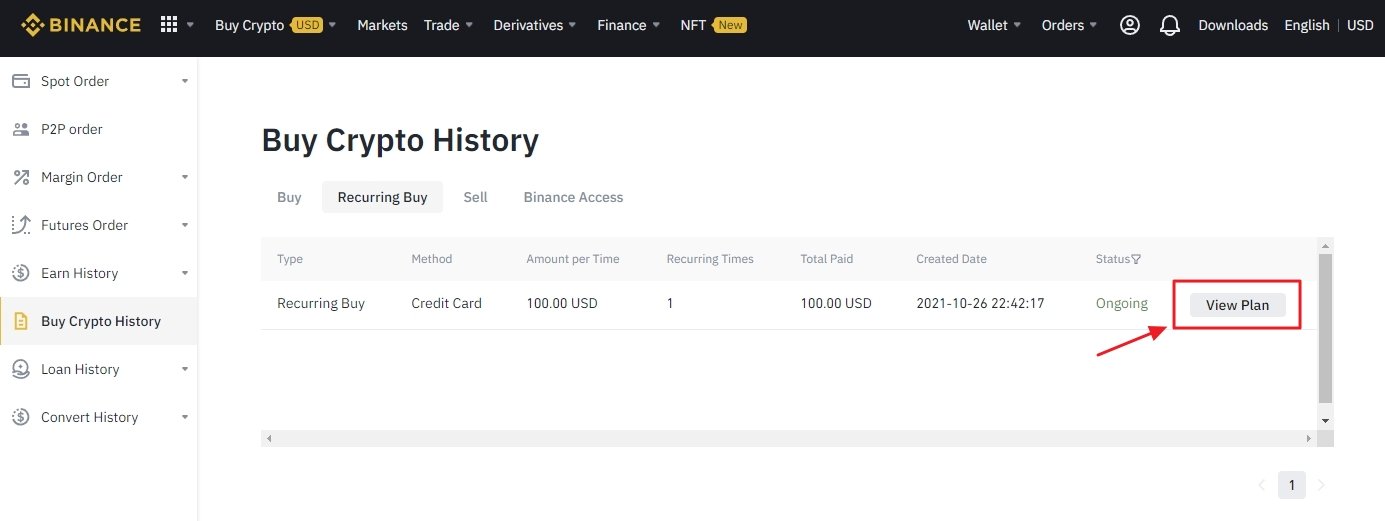Click the Downloads link
The height and width of the screenshot is (521, 1385).
(1233, 25)
